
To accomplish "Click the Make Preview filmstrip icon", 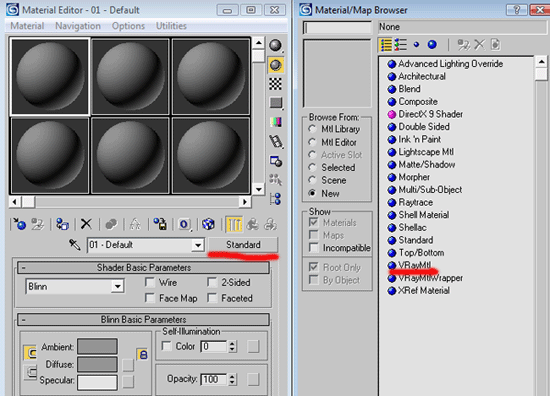I will pyautogui.click(x=276, y=142).
